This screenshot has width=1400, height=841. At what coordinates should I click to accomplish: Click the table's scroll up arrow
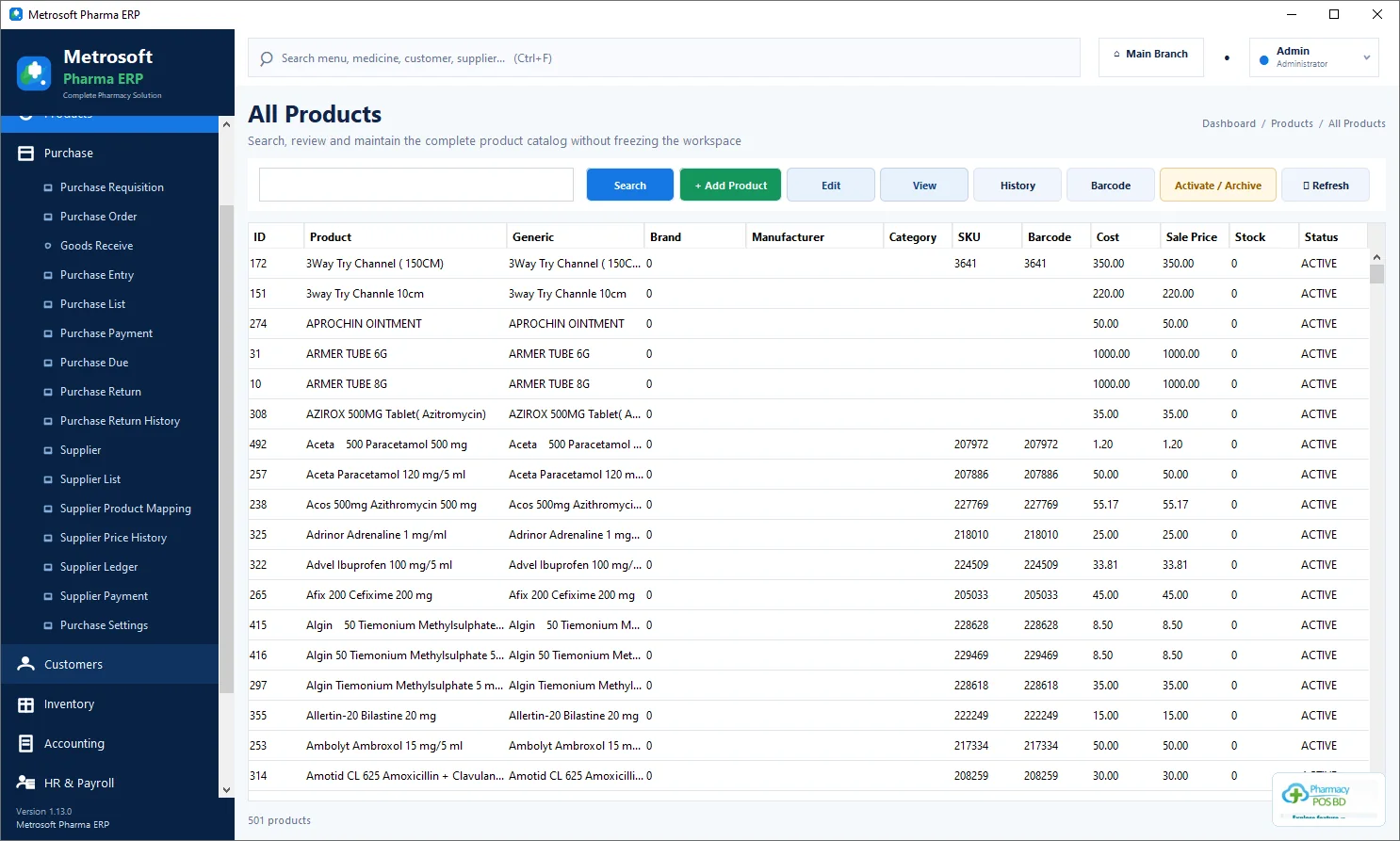[x=1376, y=257]
